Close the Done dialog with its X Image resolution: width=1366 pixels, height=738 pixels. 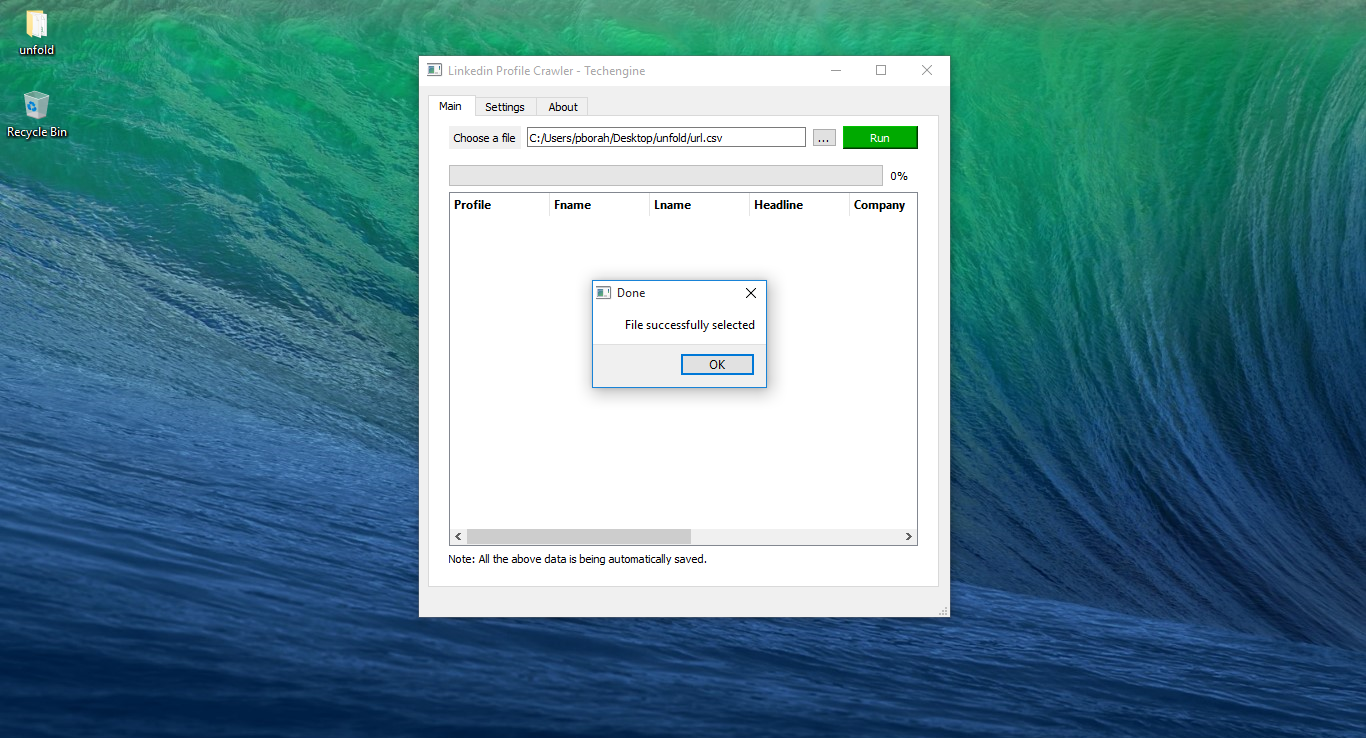750,293
